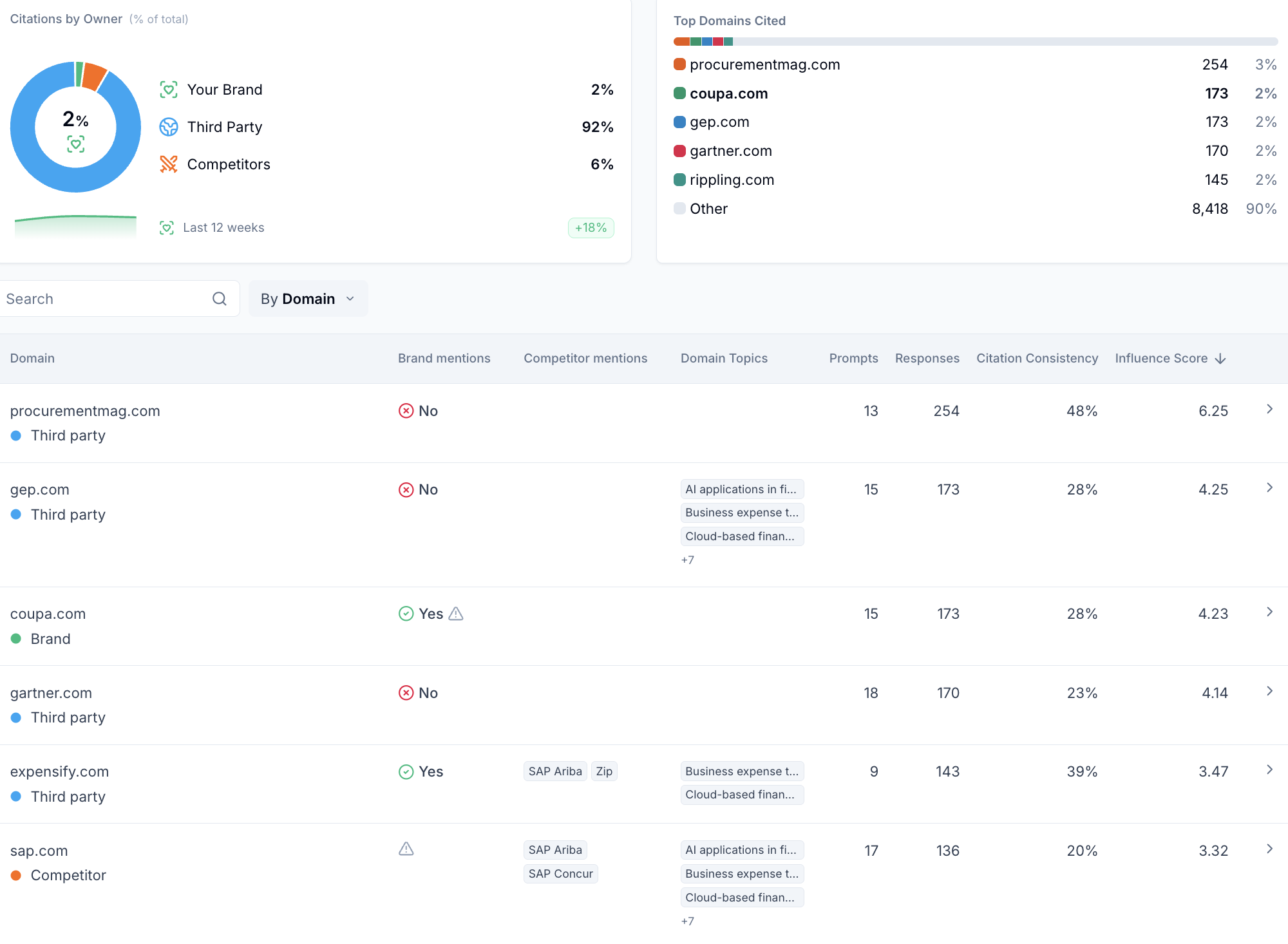Expand the gartner.com row chevron
1288x944 pixels.
1269,692
